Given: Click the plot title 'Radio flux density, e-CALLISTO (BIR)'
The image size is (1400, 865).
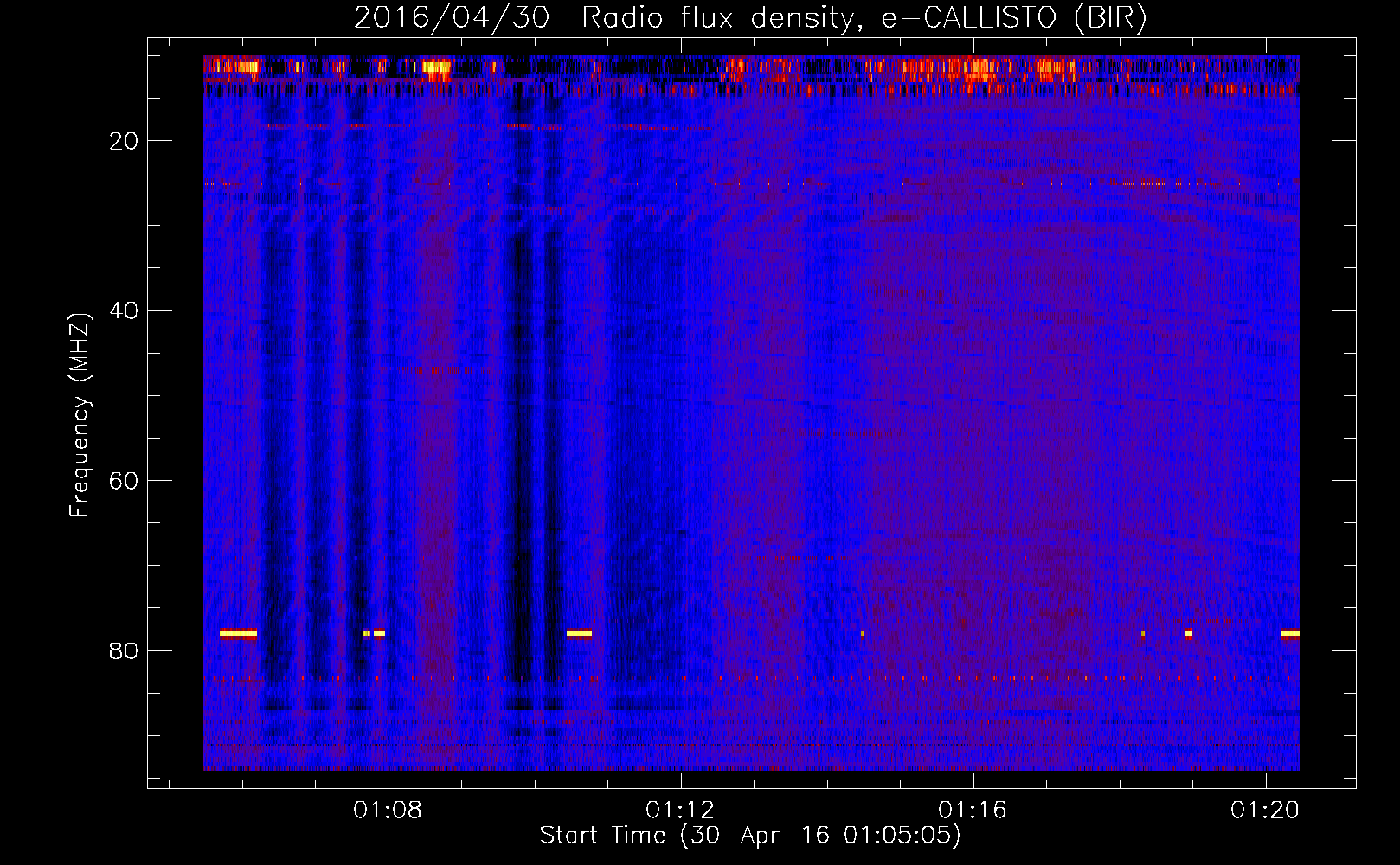Looking at the screenshot, I should [x=864, y=18].
